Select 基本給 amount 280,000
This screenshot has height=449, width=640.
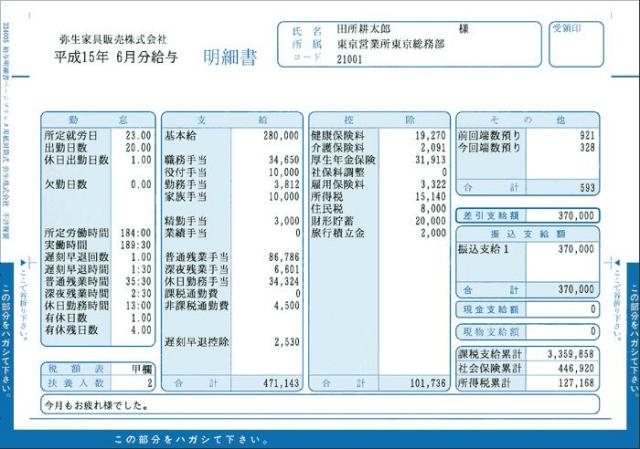(x=281, y=136)
